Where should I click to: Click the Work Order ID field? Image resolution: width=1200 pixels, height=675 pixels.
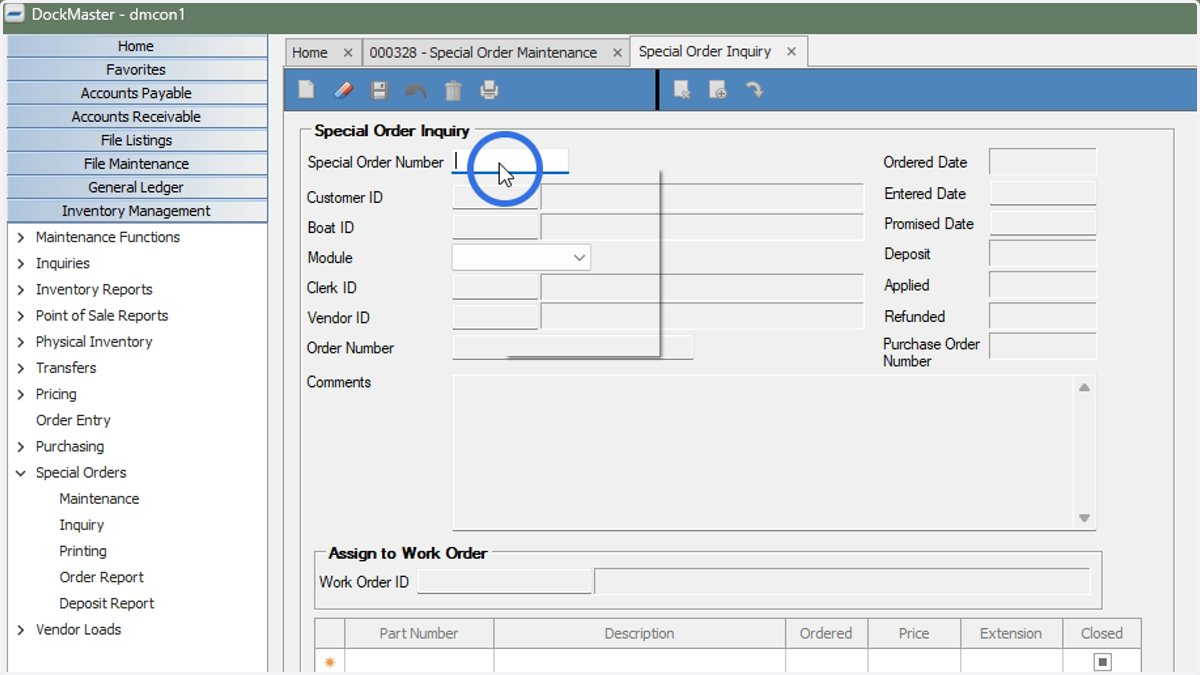(504, 582)
